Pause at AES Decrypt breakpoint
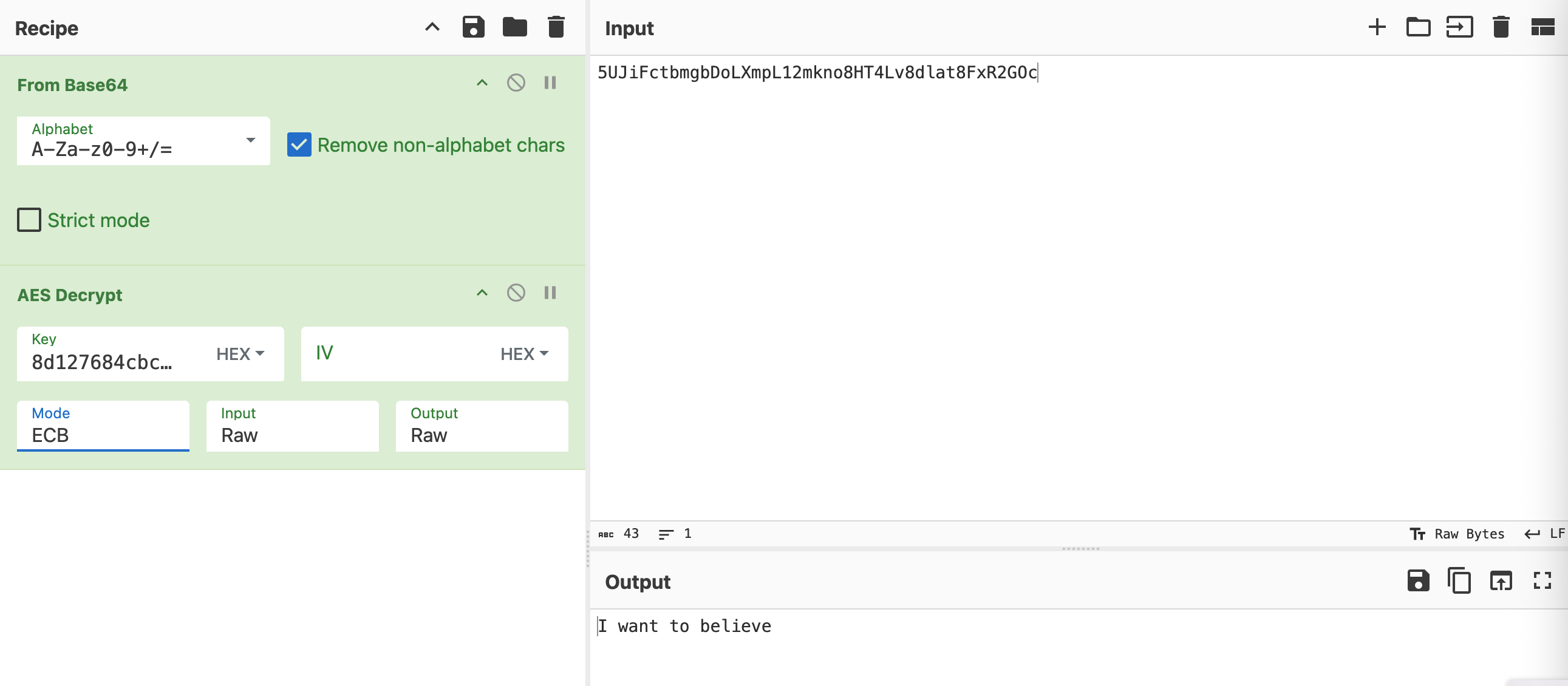This screenshot has height=686, width=1568. (x=550, y=293)
